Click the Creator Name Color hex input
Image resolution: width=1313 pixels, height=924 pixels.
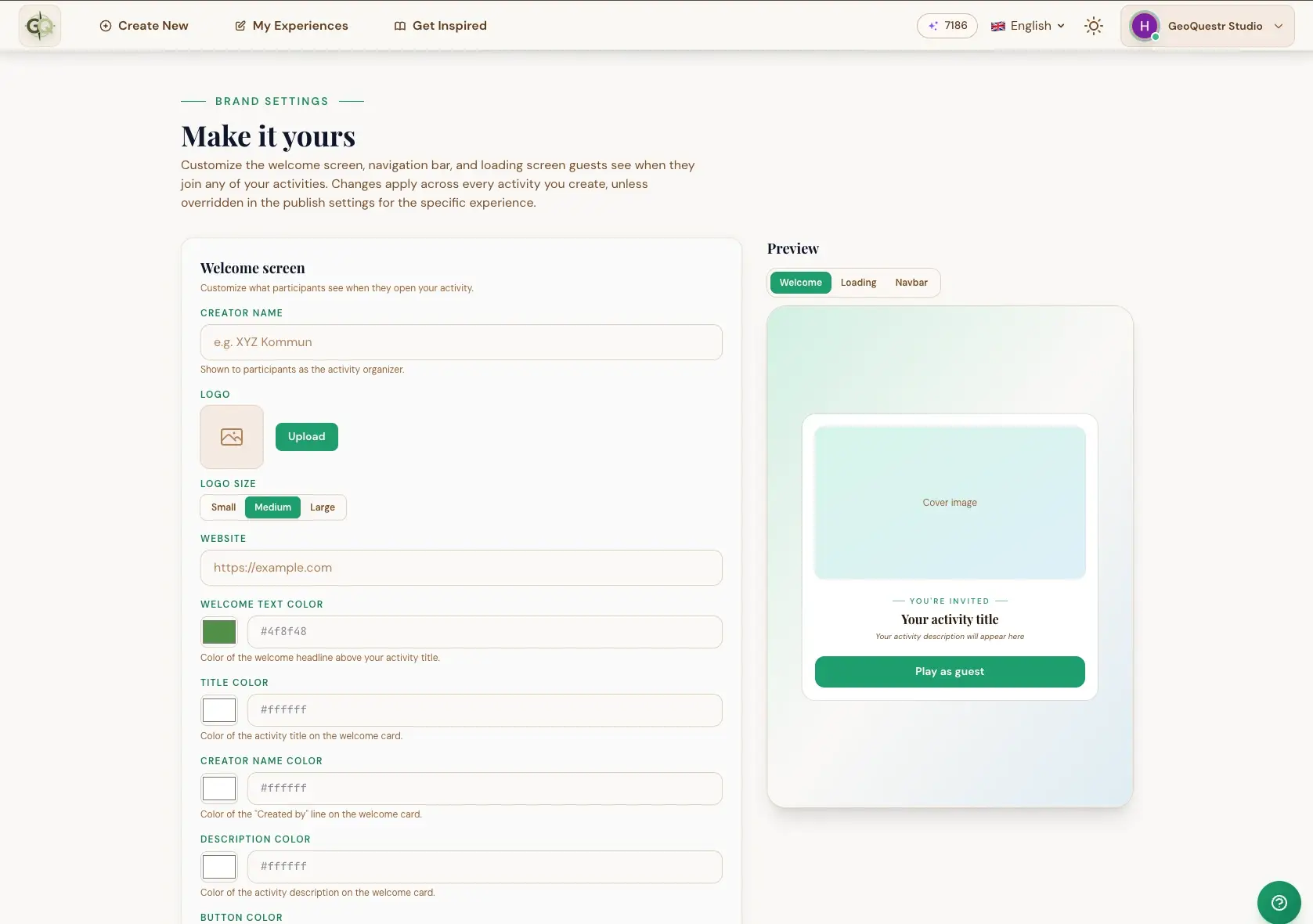(x=485, y=789)
